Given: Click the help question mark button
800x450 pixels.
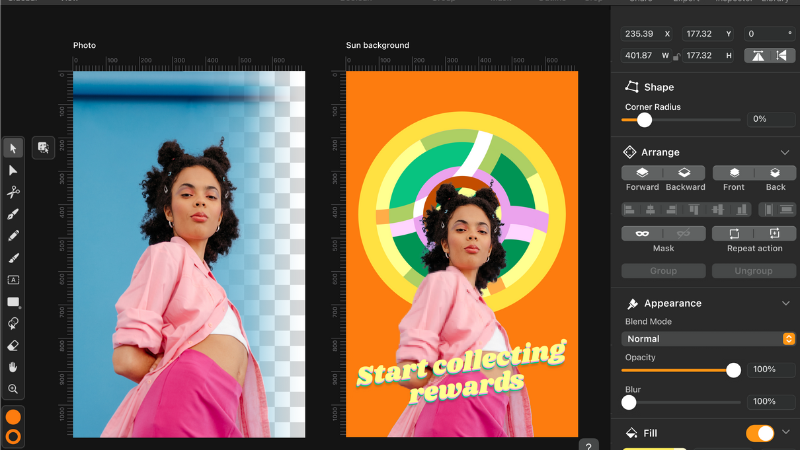Looking at the screenshot, I should click(590, 446).
